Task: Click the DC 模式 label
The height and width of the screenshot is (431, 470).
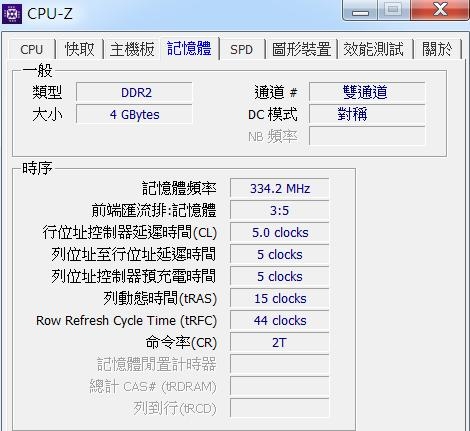Action: pyautogui.click(x=273, y=114)
